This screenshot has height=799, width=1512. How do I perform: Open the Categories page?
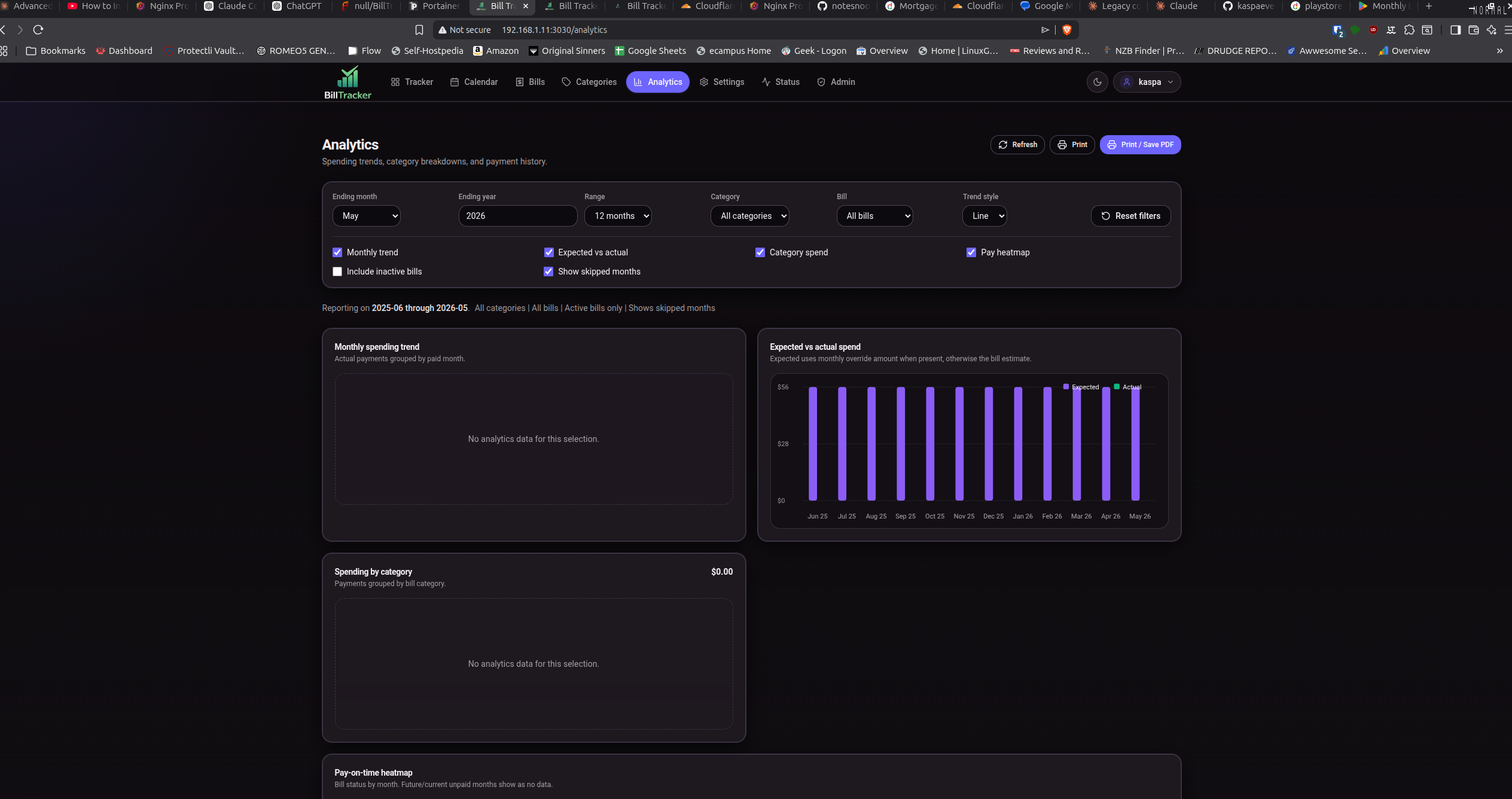[x=589, y=82]
